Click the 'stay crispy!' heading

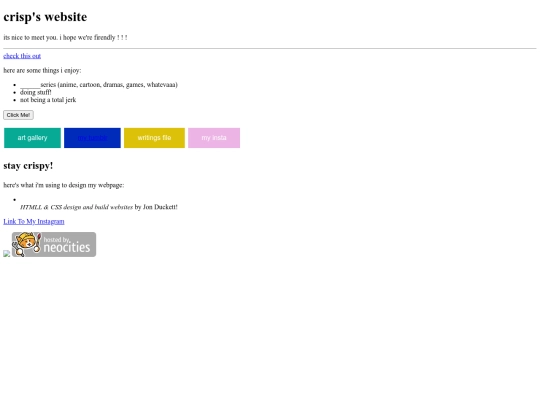point(28,166)
